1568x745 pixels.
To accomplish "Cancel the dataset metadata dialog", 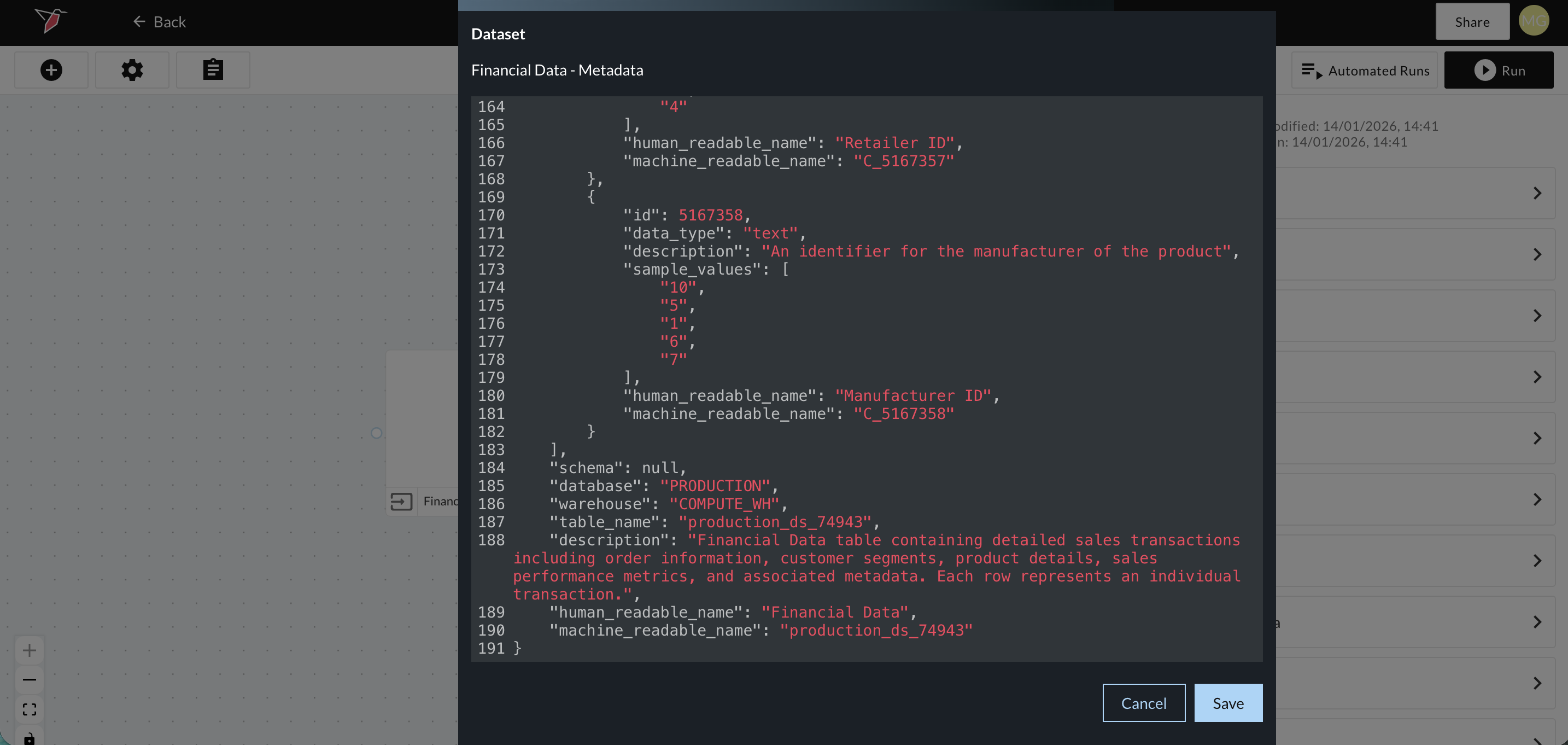I will (x=1143, y=703).
